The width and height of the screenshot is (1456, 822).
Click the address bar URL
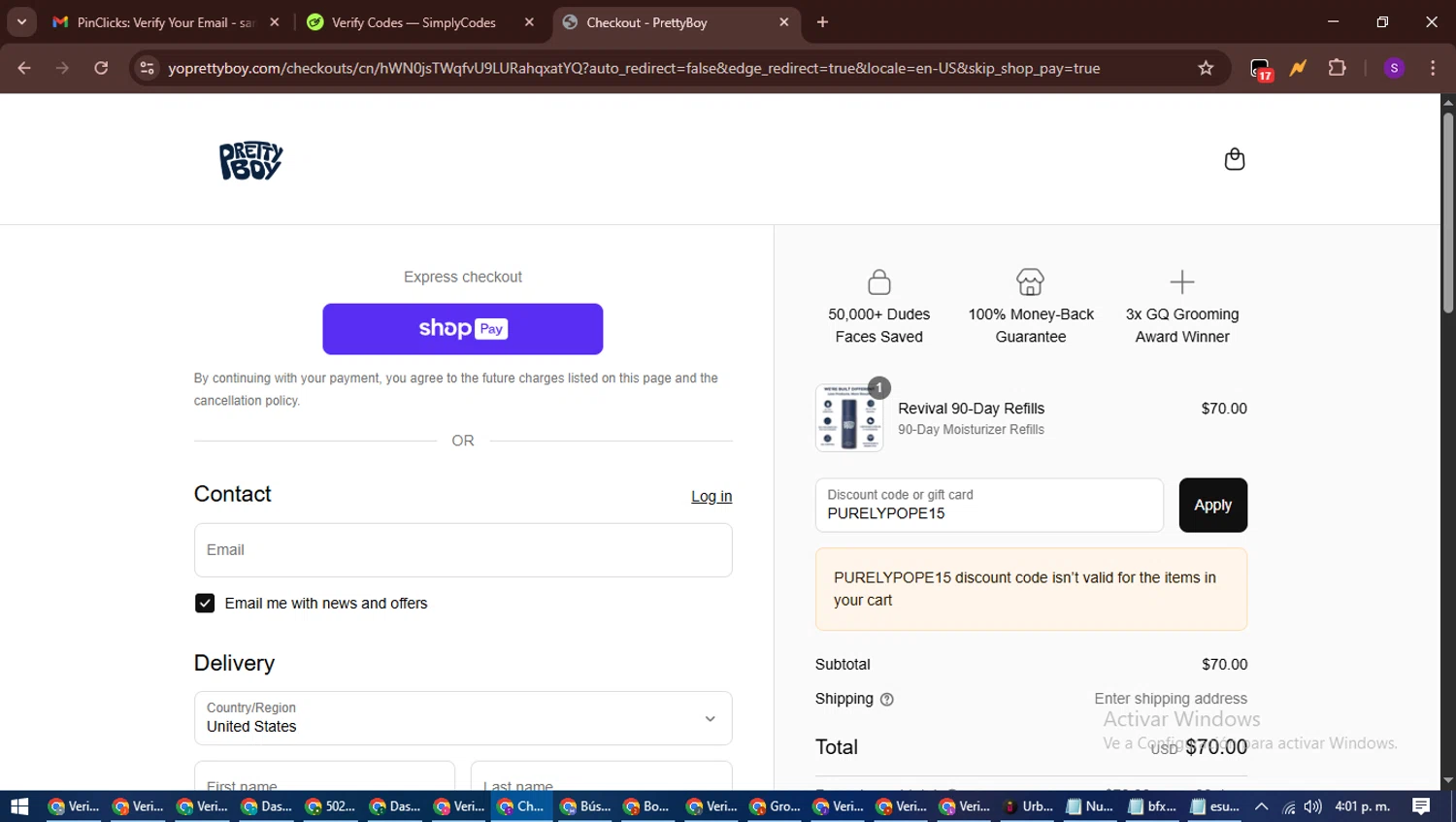pyautogui.click(x=633, y=68)
